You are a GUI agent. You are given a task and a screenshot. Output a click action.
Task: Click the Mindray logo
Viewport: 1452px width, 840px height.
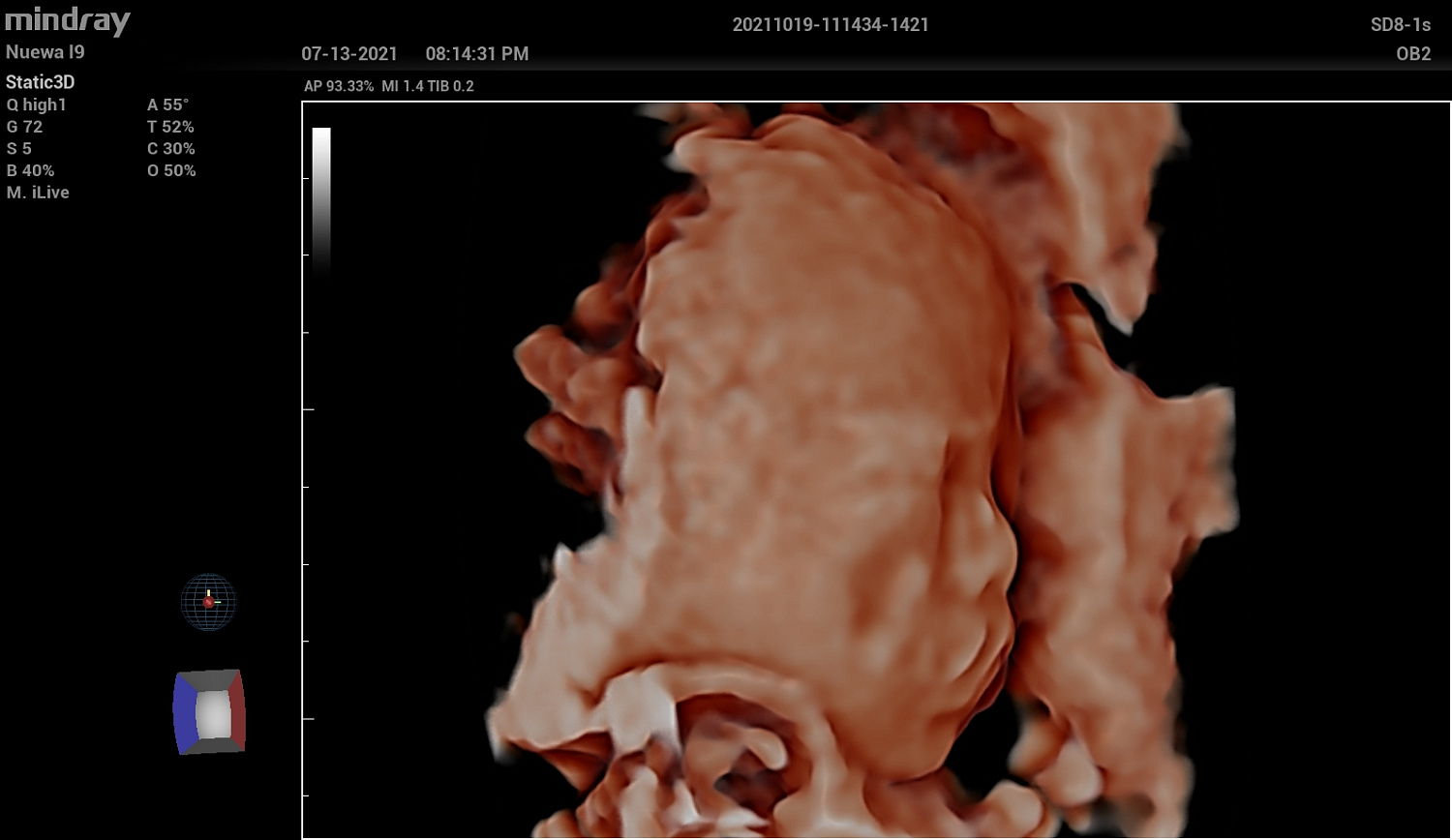[67, 20]
